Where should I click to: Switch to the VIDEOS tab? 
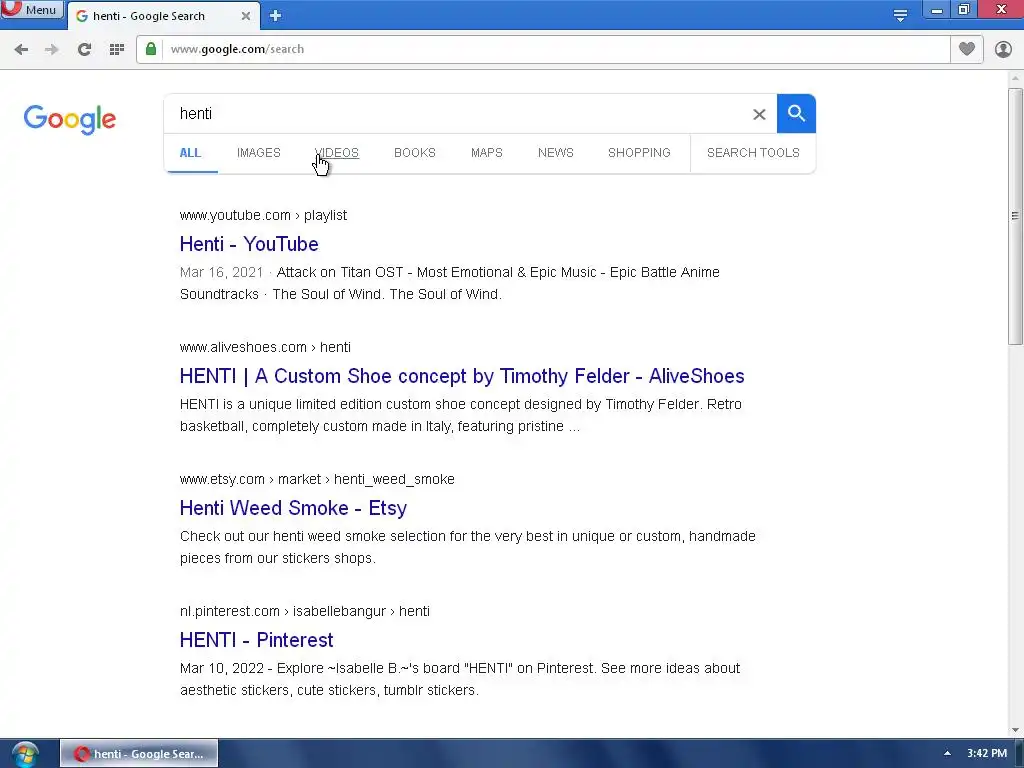point(337,153)
